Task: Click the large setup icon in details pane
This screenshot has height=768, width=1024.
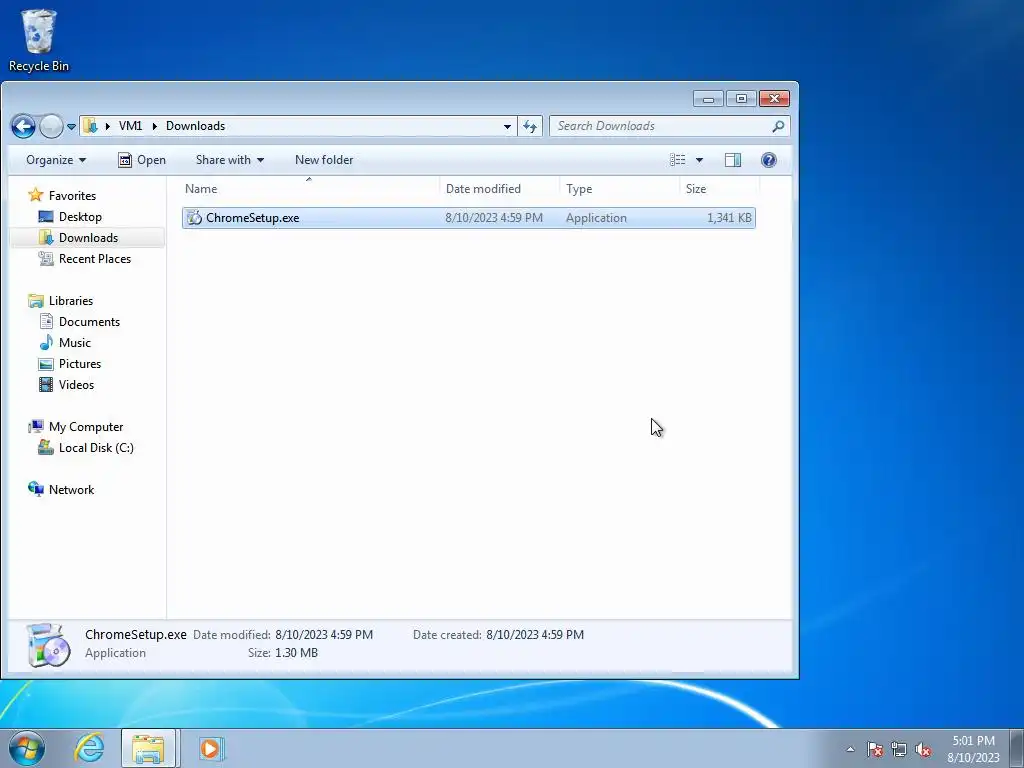Action: click(48, 645)
